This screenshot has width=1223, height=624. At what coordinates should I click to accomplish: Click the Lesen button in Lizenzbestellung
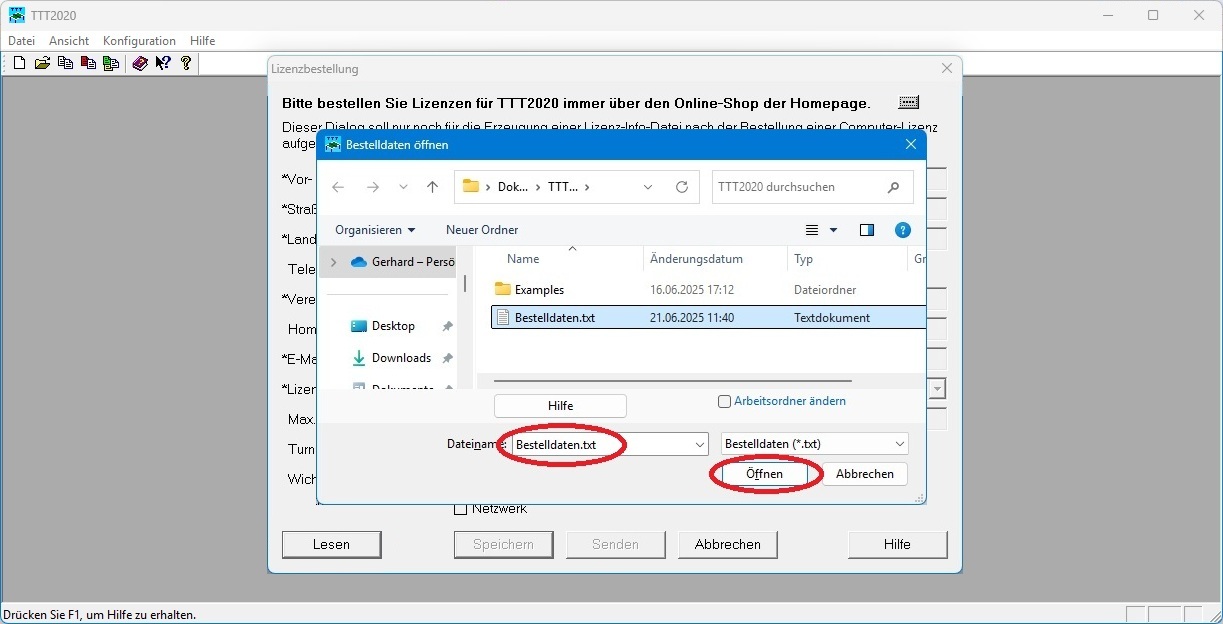coord(331,545)
